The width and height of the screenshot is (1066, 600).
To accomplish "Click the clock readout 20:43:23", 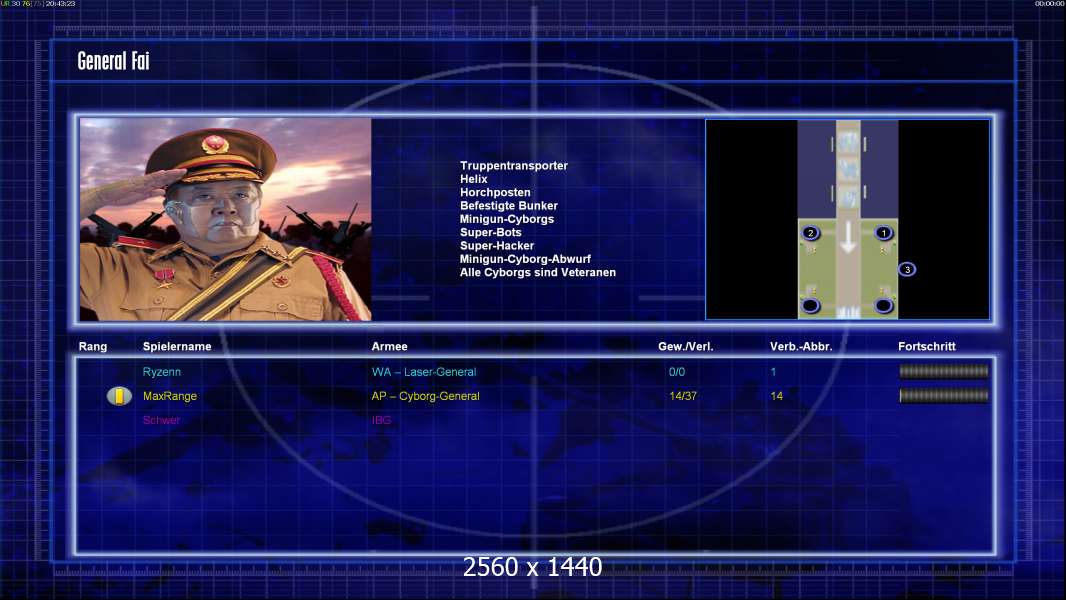I will pyautogui.click(x=60, y=3).
